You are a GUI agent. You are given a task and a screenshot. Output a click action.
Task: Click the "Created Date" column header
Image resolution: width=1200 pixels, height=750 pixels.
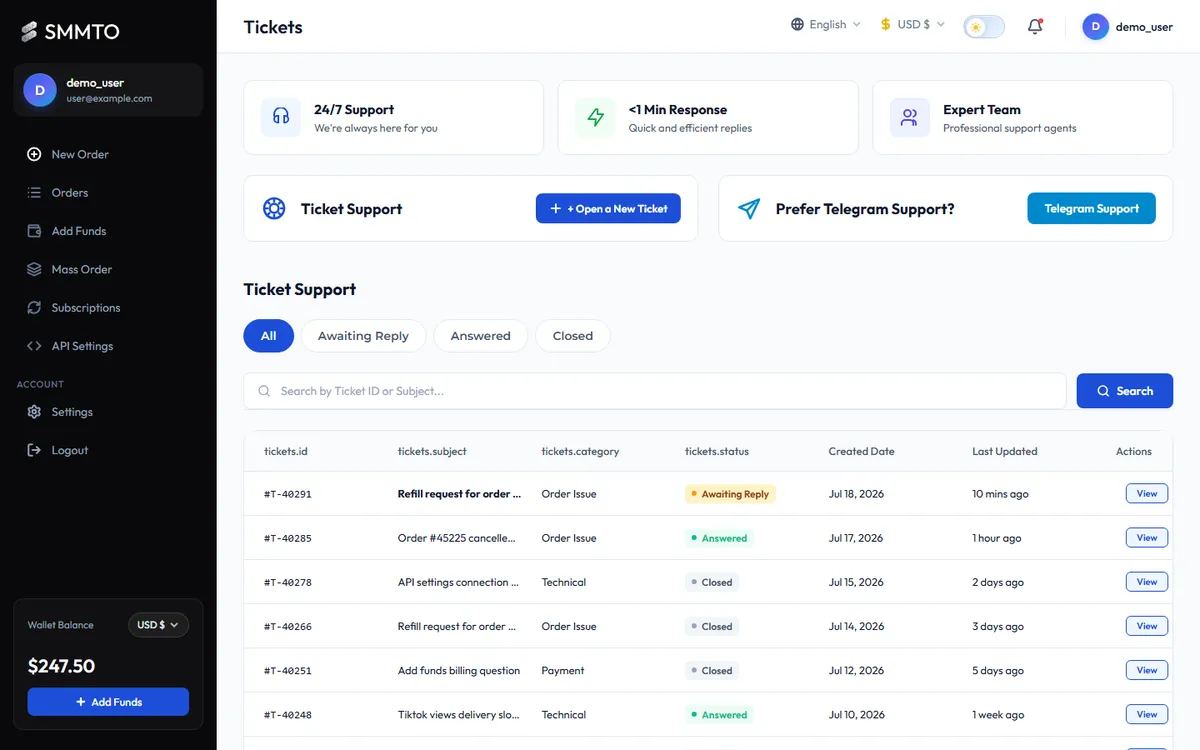[x=861, y=451]
